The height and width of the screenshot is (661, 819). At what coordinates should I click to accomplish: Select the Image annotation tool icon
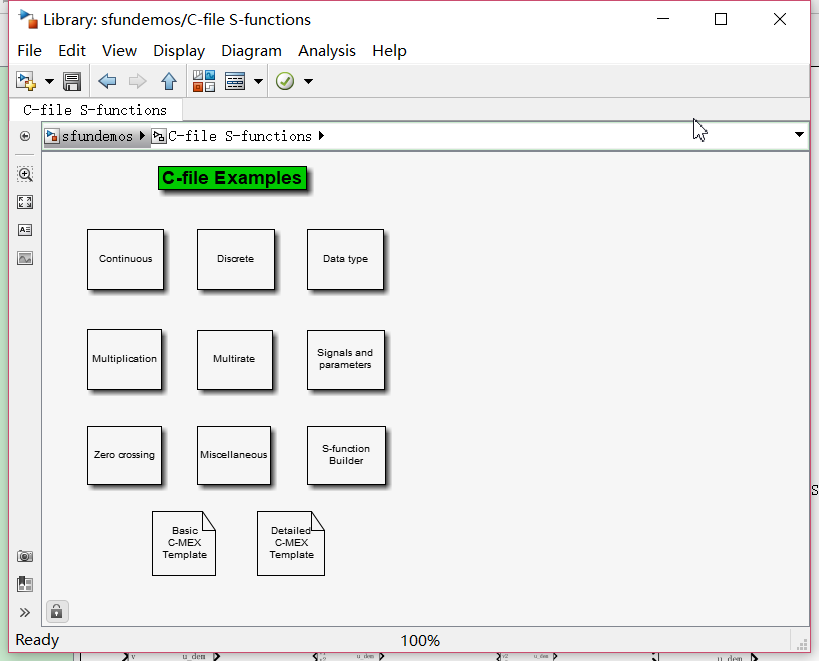point(25,258)
